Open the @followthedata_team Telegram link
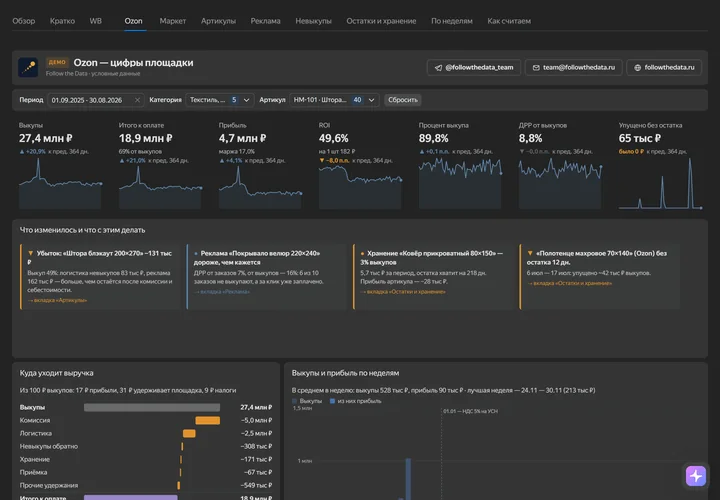This screenshot has height=500, width=720. click(473, 67)
